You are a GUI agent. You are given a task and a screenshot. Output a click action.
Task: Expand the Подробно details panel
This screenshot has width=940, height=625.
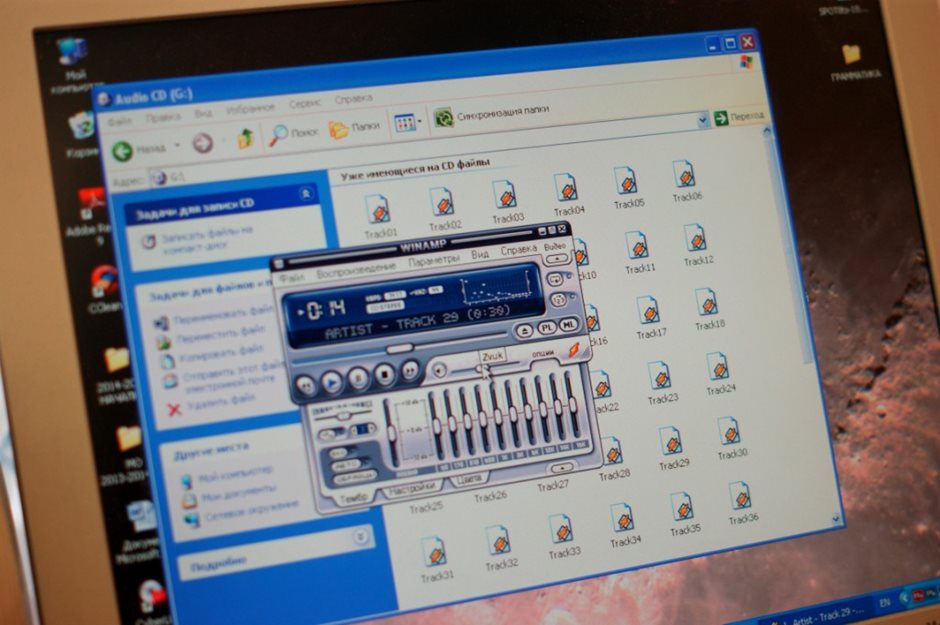(x=361, y=538)
